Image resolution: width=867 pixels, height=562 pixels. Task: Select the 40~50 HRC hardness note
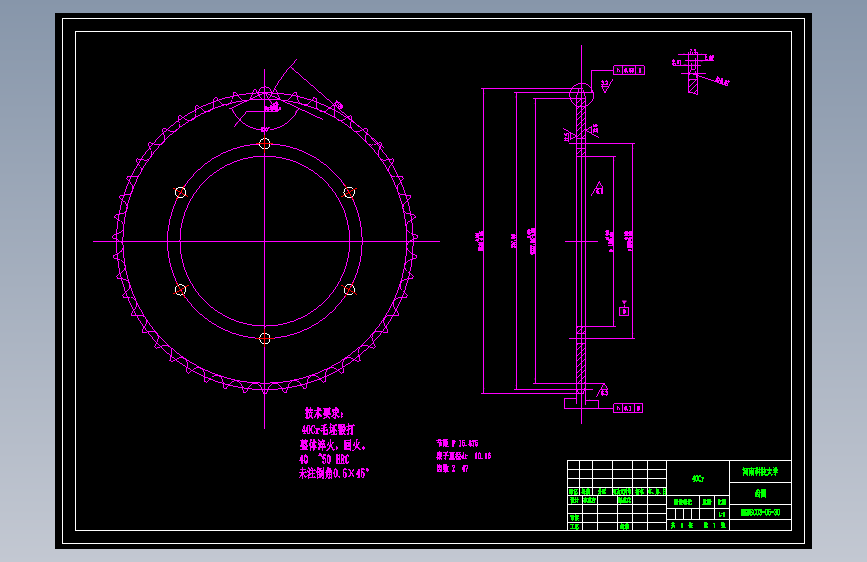[324, 459]
